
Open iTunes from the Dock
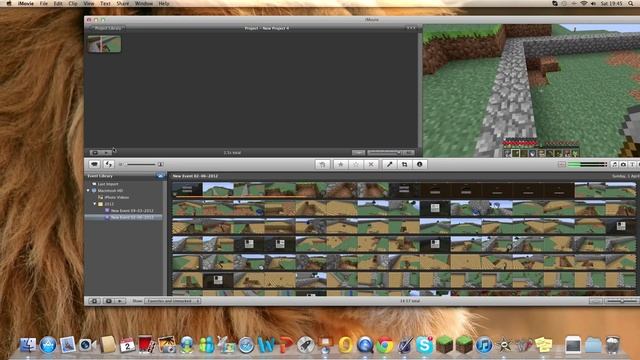(x=484, y=345)
